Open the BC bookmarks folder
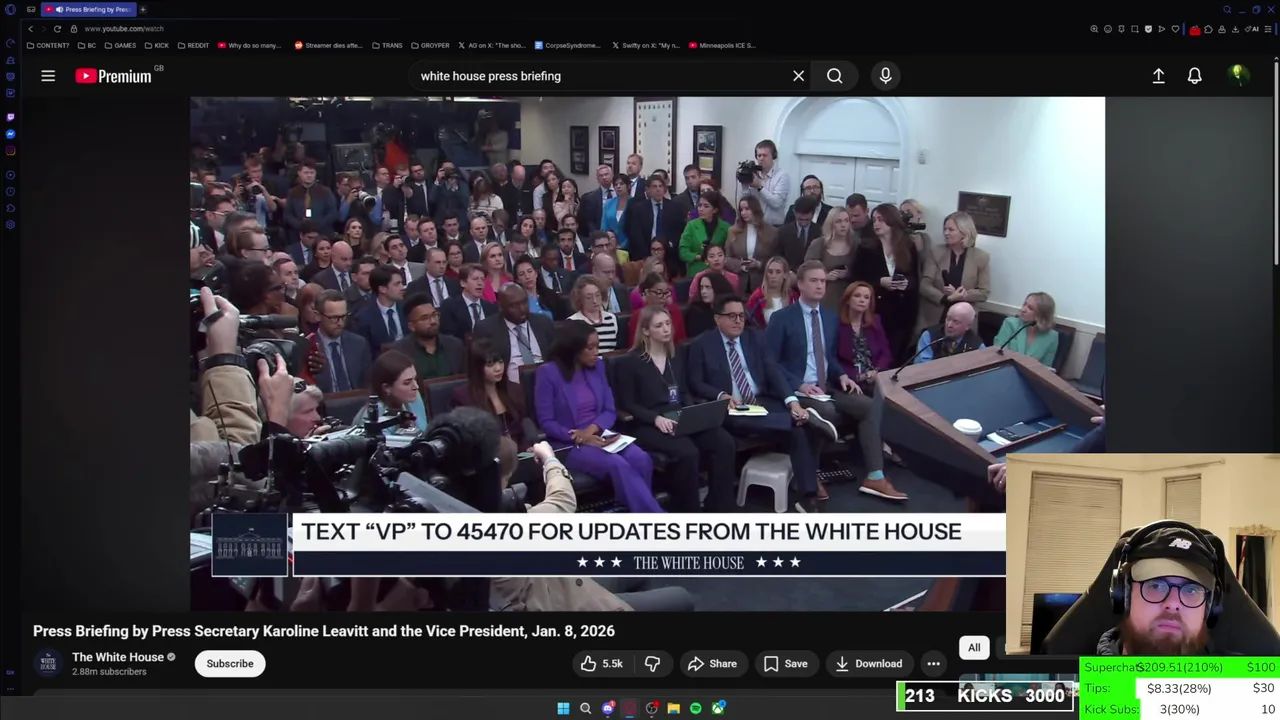This screenshot has height=720, width=1280. click(86, 45)
